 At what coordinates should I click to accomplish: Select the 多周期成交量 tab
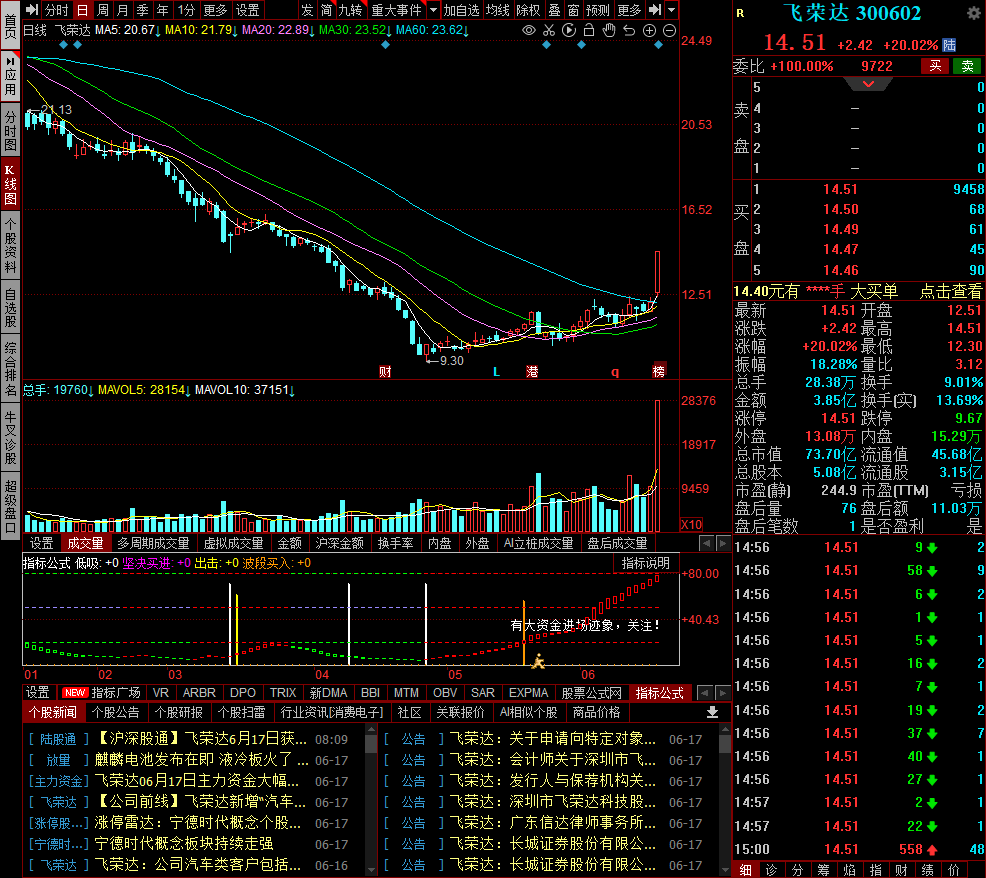click(153, 543)
